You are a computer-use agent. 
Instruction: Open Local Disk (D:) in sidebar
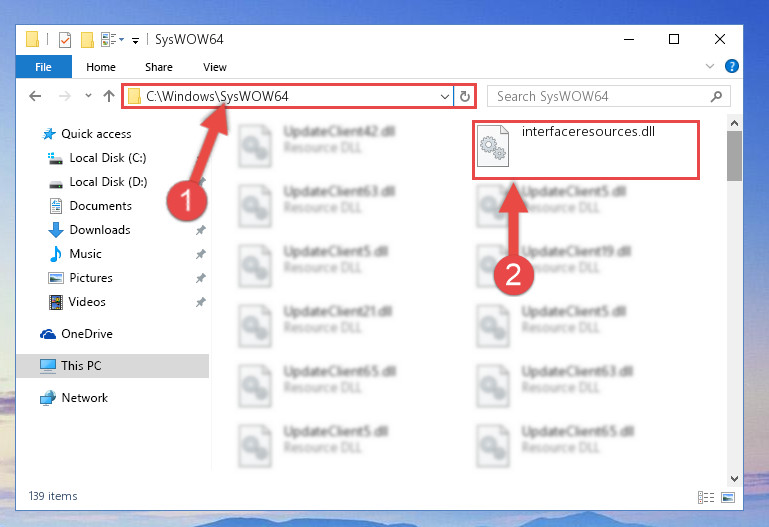pos(108,182)
